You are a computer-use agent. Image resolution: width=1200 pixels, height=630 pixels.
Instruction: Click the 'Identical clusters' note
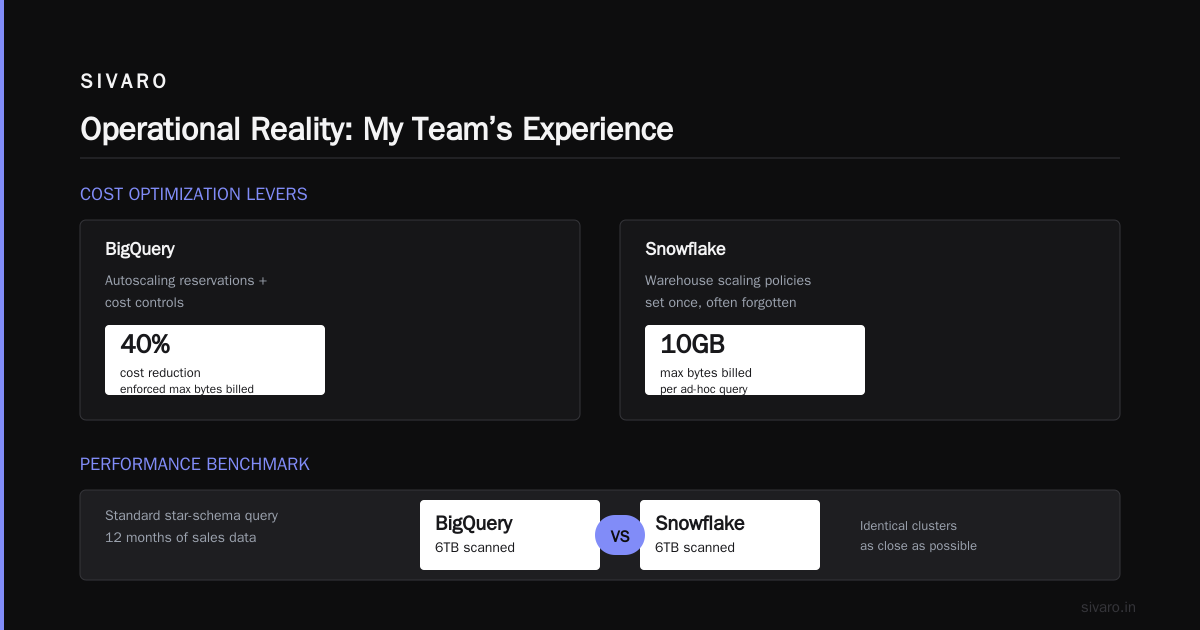908,525
